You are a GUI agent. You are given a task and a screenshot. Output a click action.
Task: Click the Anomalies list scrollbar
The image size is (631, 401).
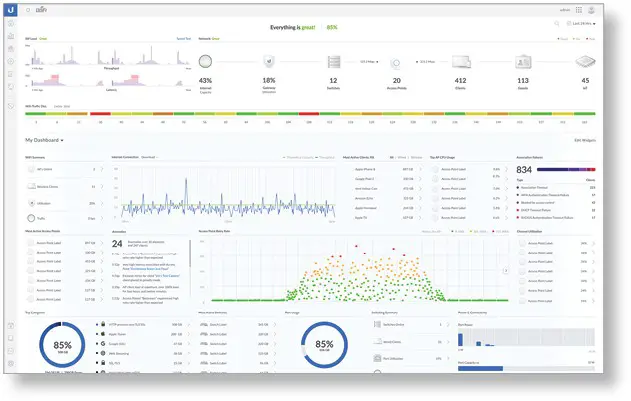pos(190,253)
